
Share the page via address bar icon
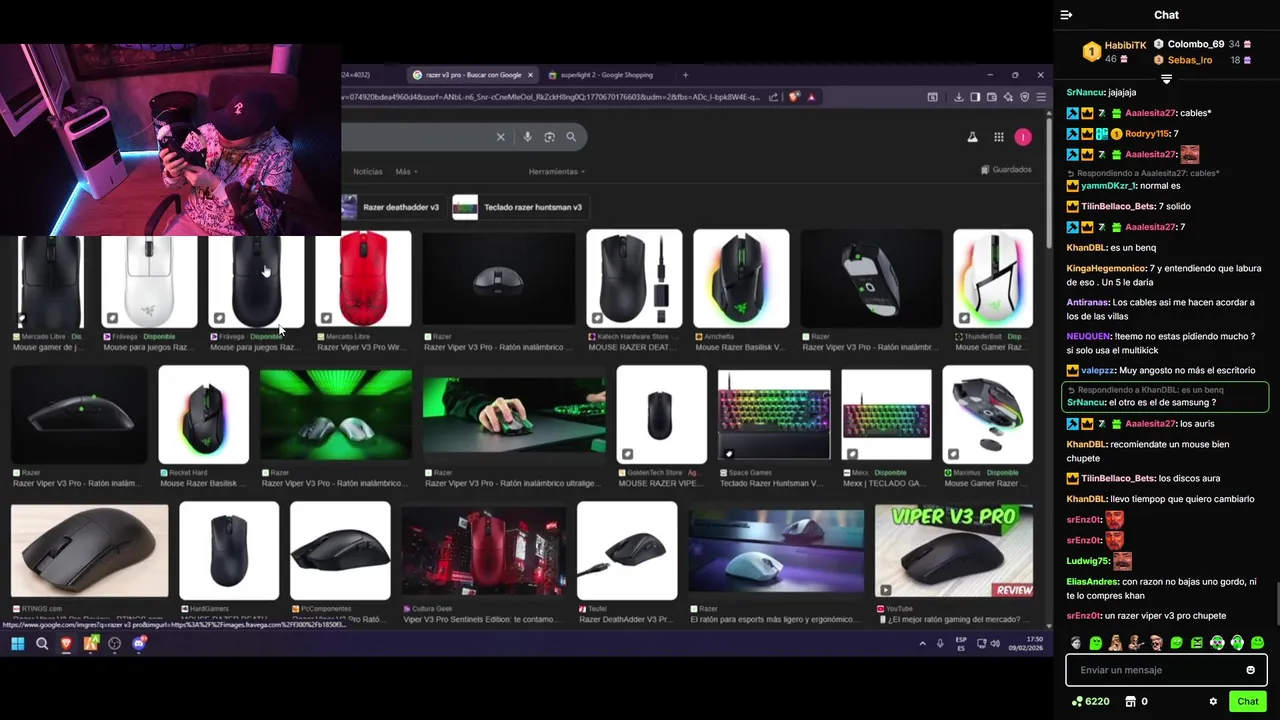tap(774, 97)
